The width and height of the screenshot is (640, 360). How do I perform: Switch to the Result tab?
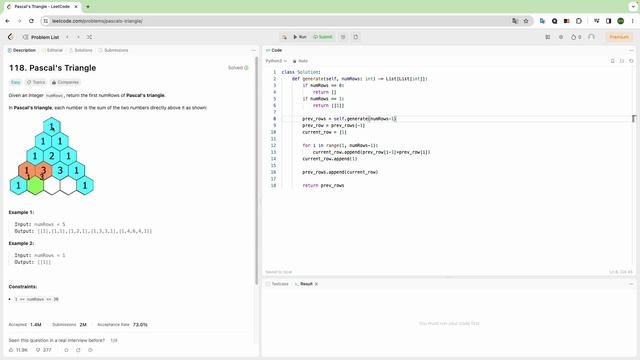[304, 284]
